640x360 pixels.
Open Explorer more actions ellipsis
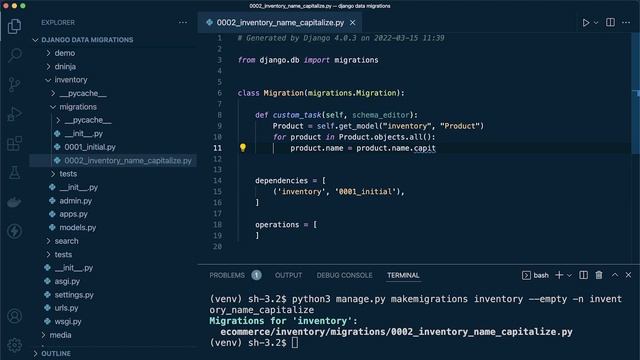coord(183,22)
